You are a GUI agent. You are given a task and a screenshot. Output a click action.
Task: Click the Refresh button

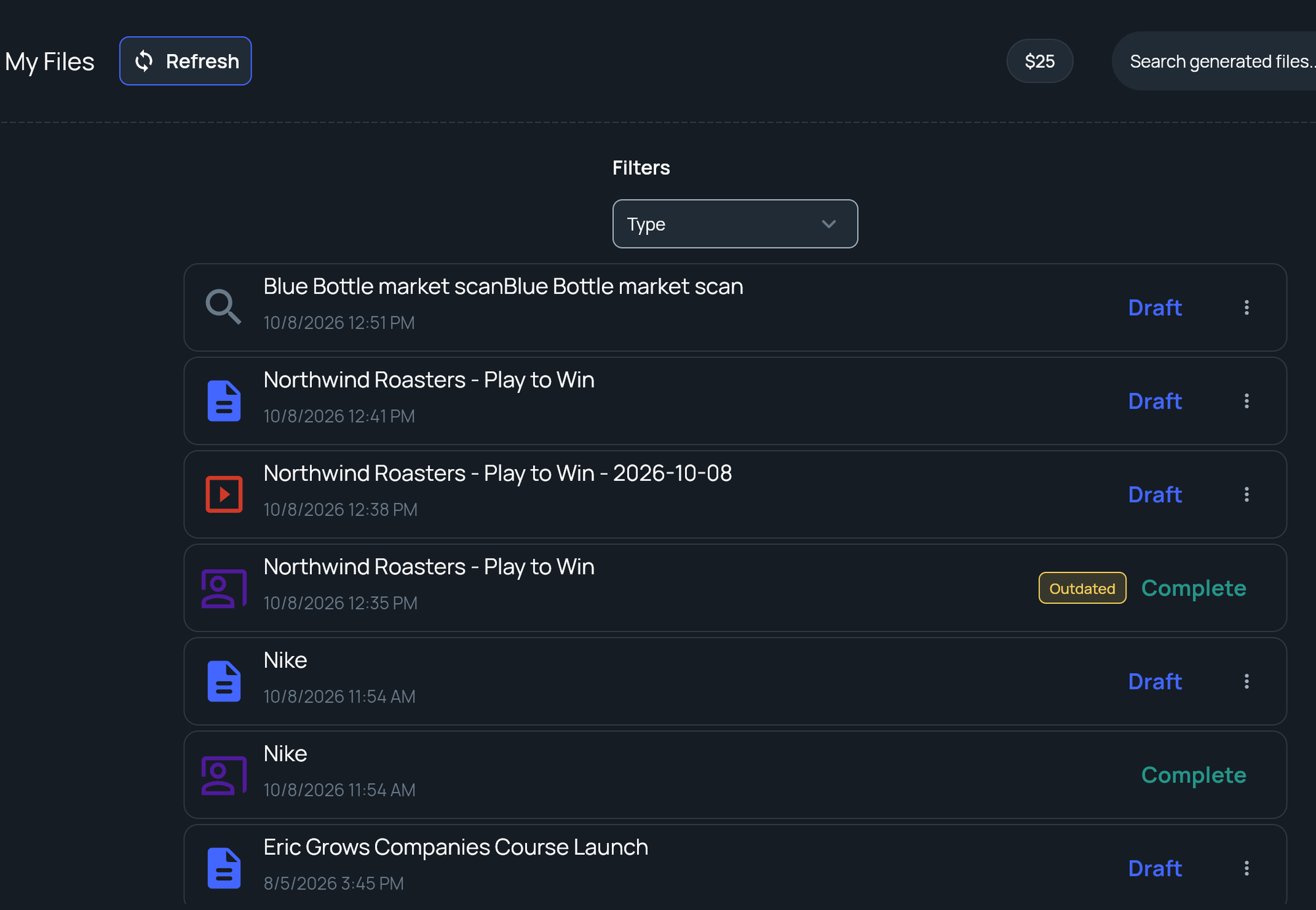[185, 61]
